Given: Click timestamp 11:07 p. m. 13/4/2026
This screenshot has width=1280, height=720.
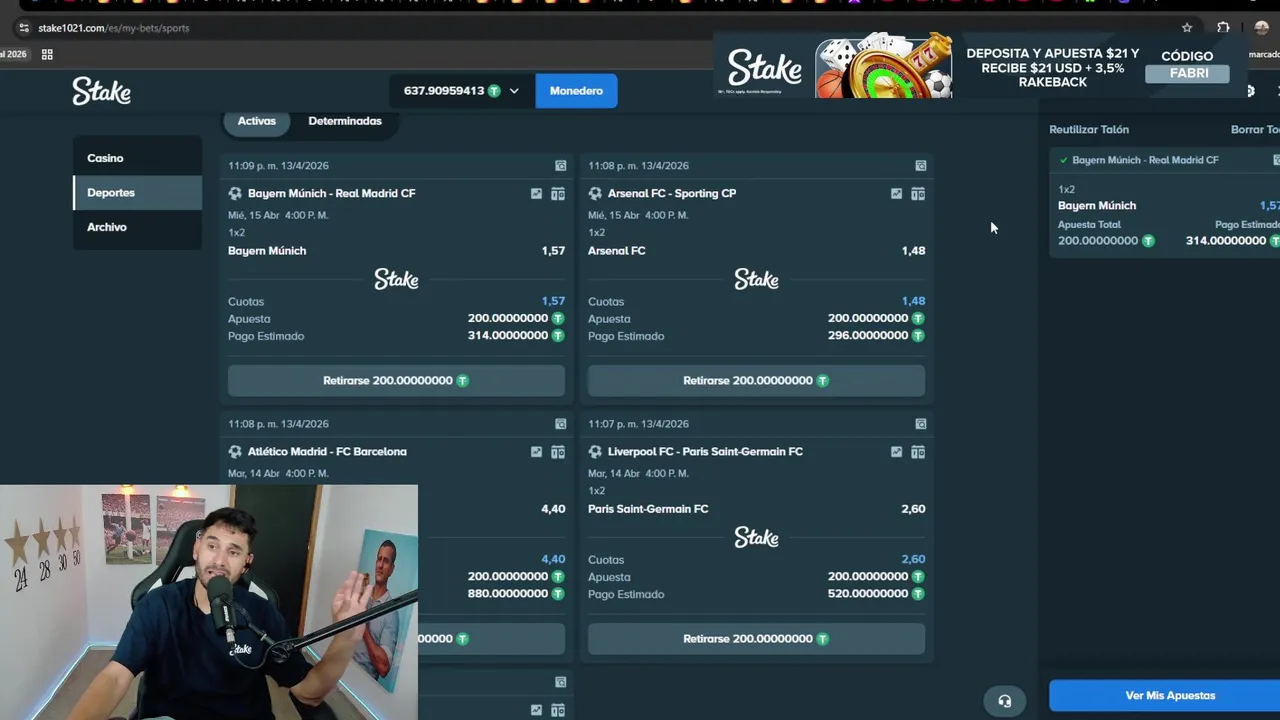Looking at the screenshot, I should 638,424.
